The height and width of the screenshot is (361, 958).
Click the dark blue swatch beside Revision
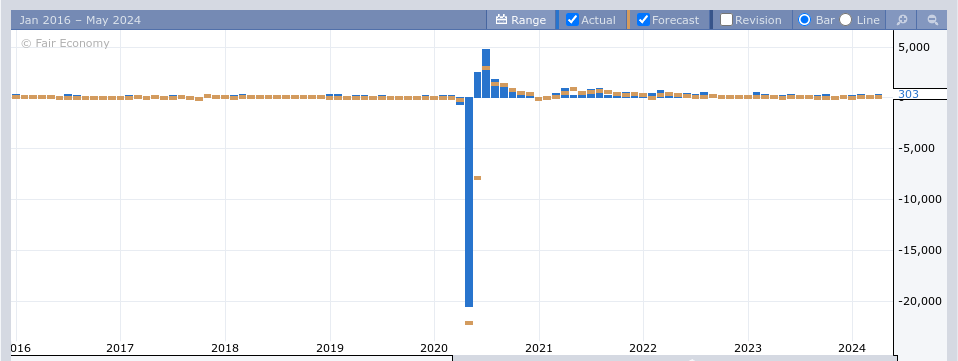pos(711,20)
